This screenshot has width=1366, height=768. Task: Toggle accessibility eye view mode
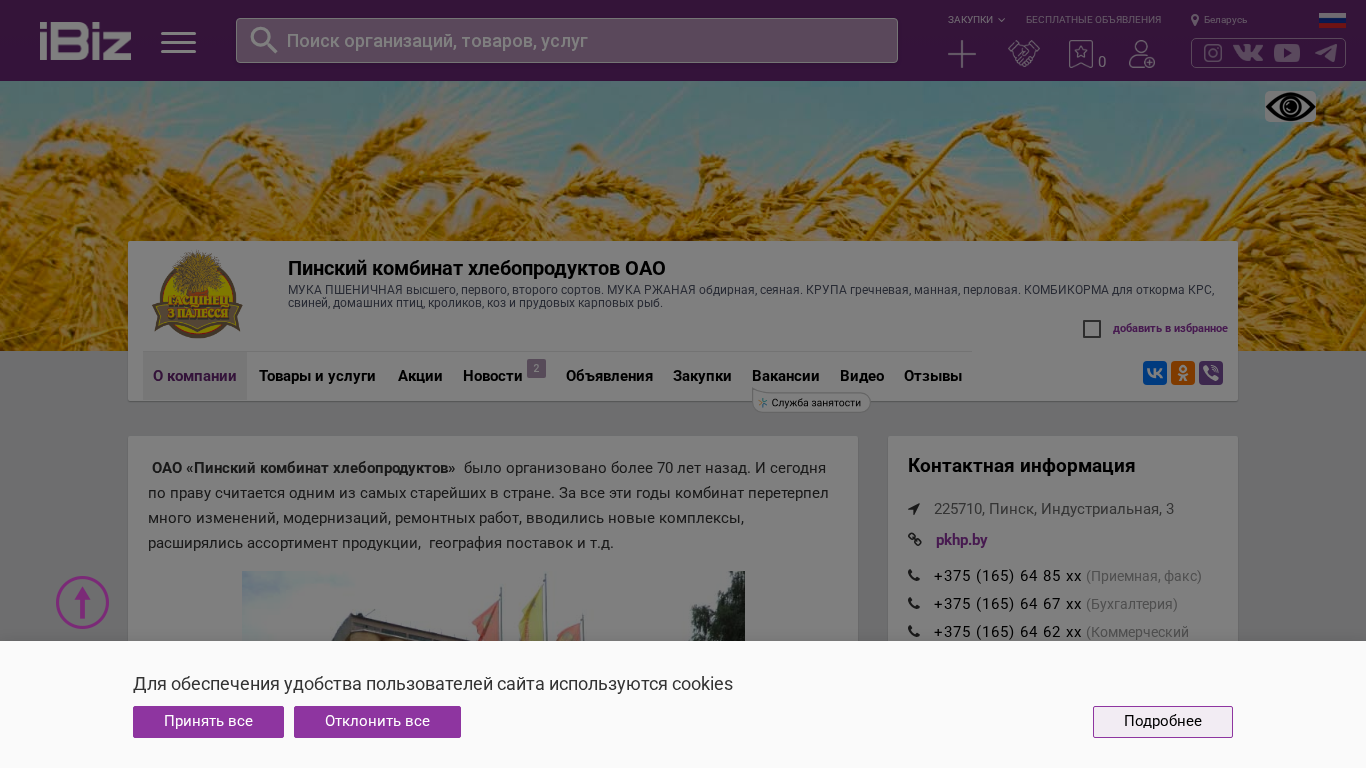point(1291,107)
